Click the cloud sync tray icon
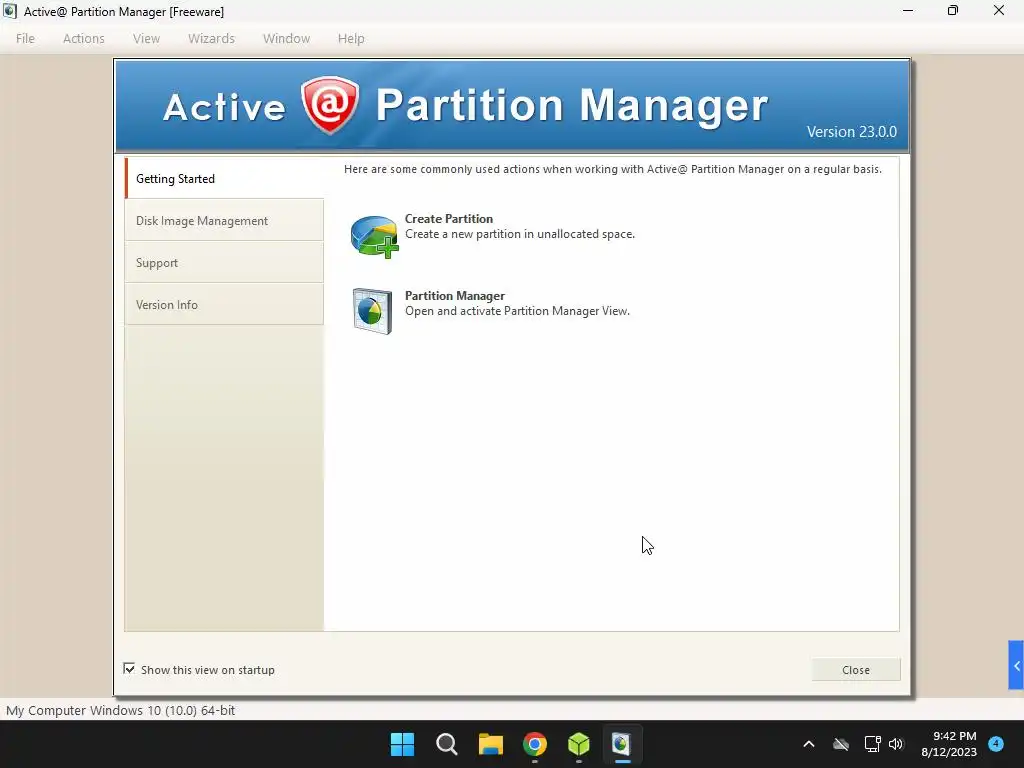The height and width of the screenshot is (768, 1024). [841, 744]
